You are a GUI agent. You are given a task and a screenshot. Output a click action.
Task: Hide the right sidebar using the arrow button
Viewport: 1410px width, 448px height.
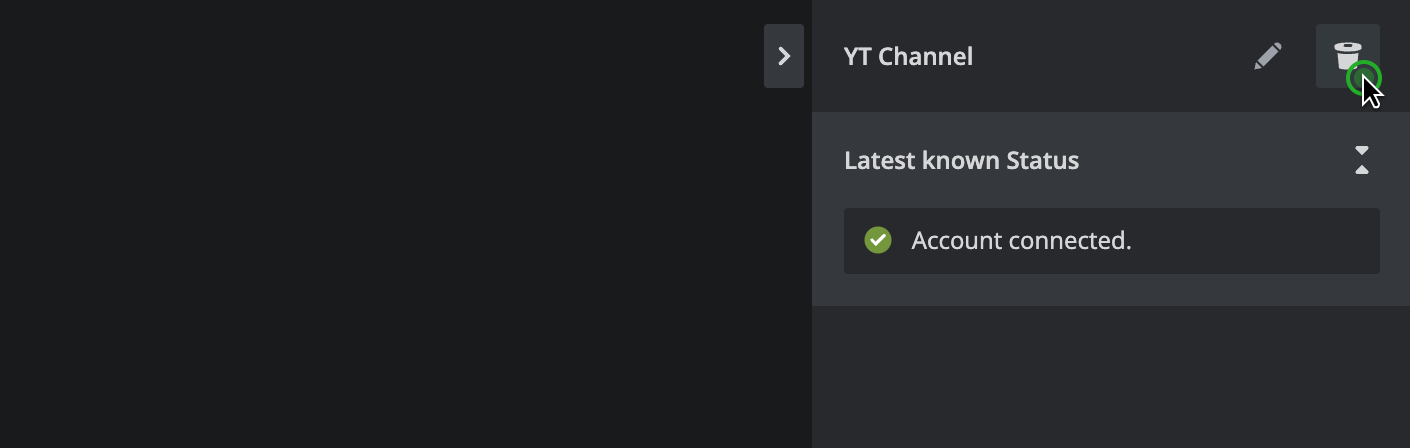[x=784, y=56]
